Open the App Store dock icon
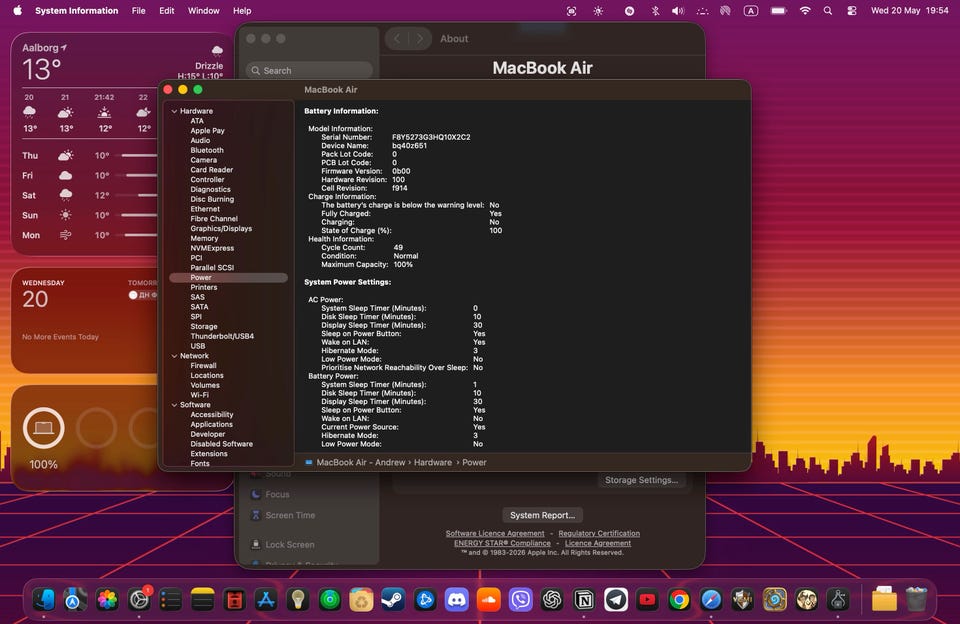The height and width of the screenshot is (624, 960). (266, 600)
